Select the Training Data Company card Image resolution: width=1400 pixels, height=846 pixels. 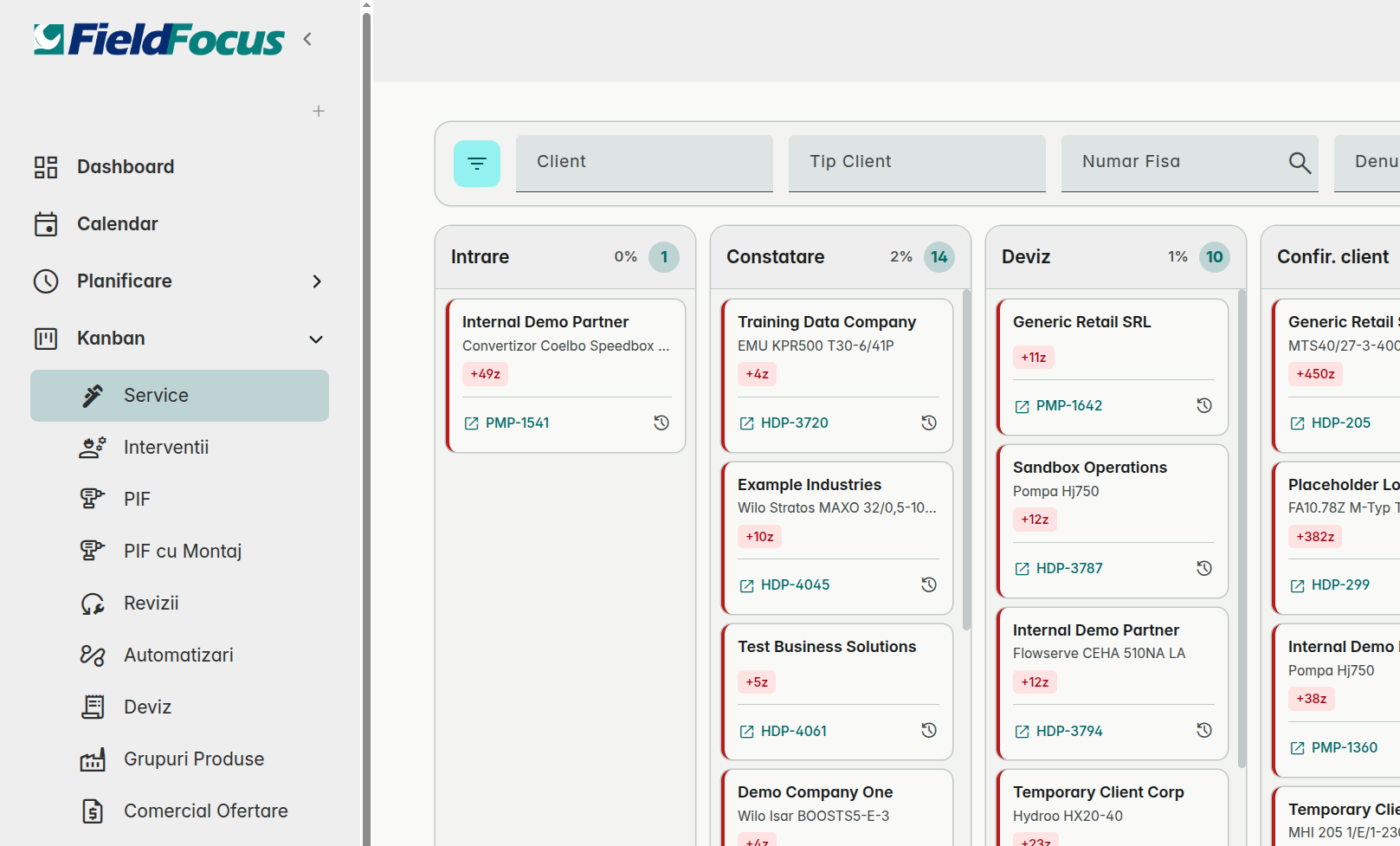coord(837,376)
